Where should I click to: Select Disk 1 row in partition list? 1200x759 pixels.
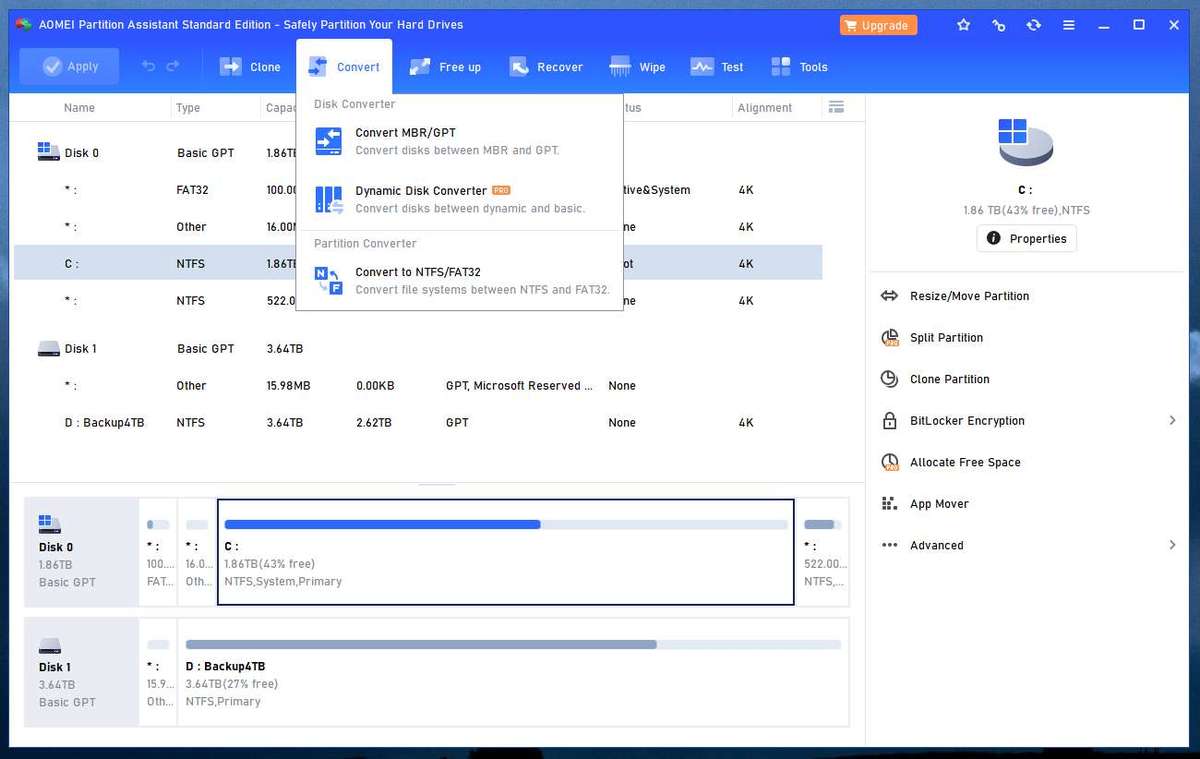[x=418, y=349]
